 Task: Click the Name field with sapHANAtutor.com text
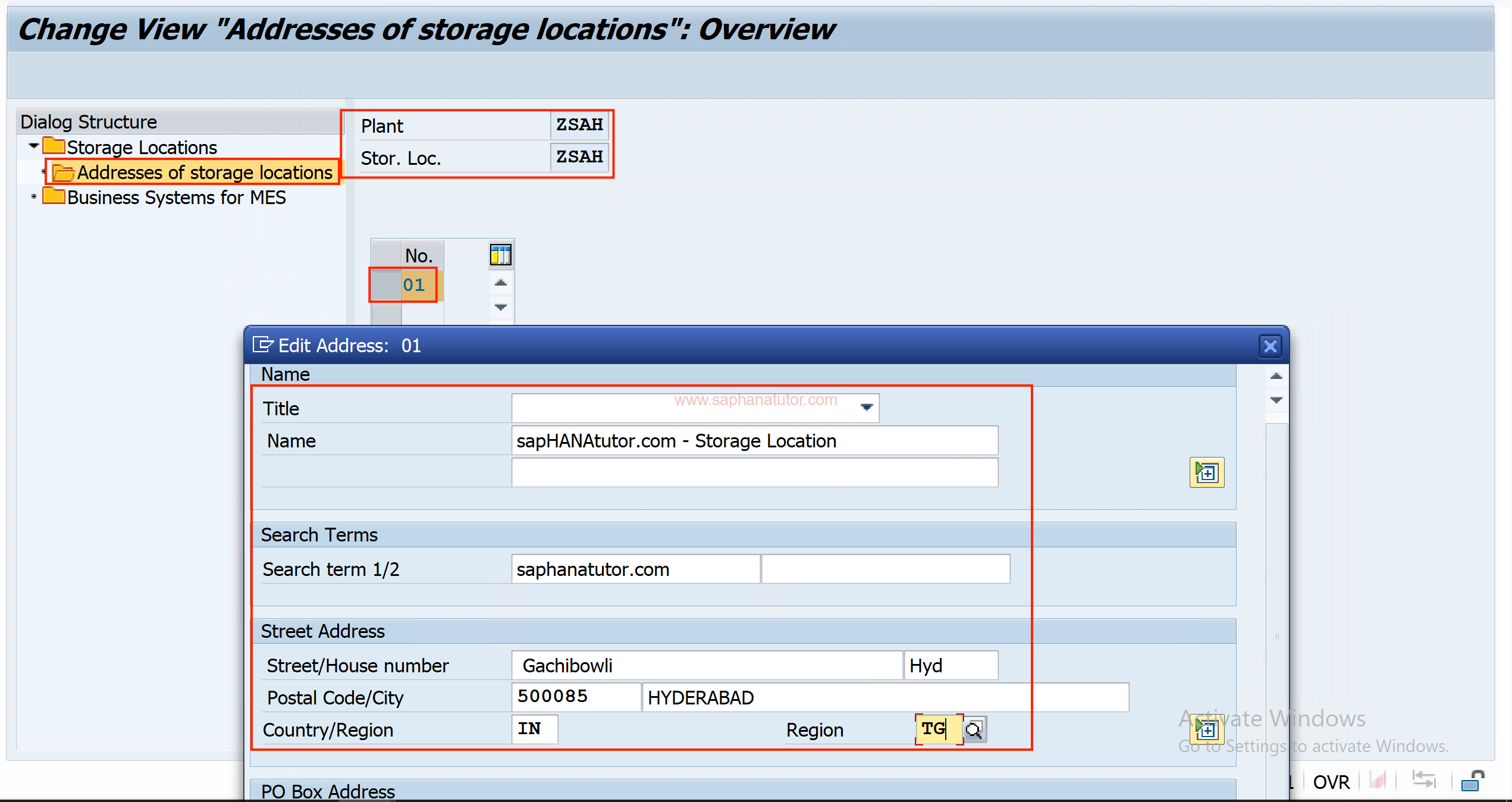(x=755, y=441)
